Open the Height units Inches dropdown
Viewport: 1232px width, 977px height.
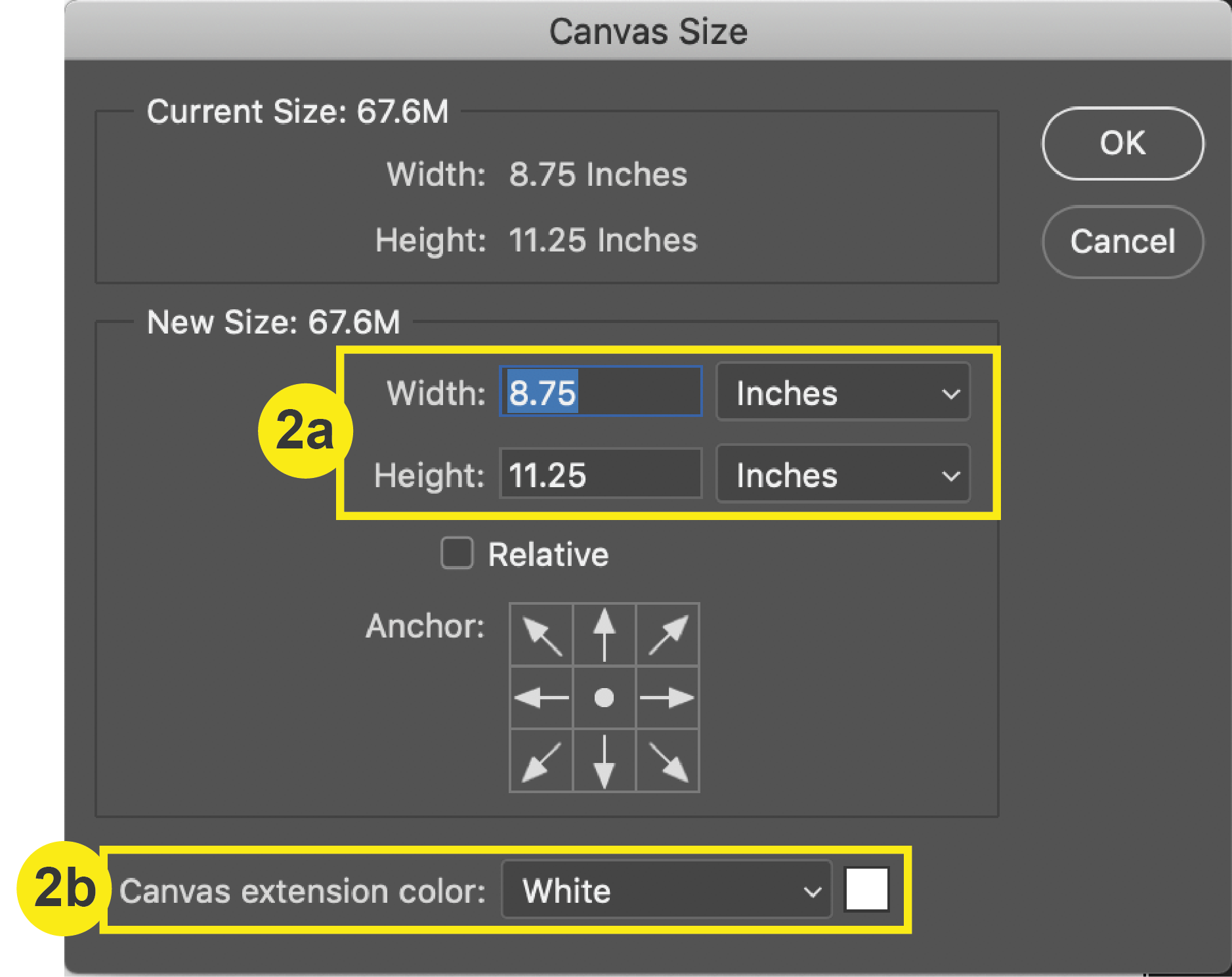(x=843, y=474)
